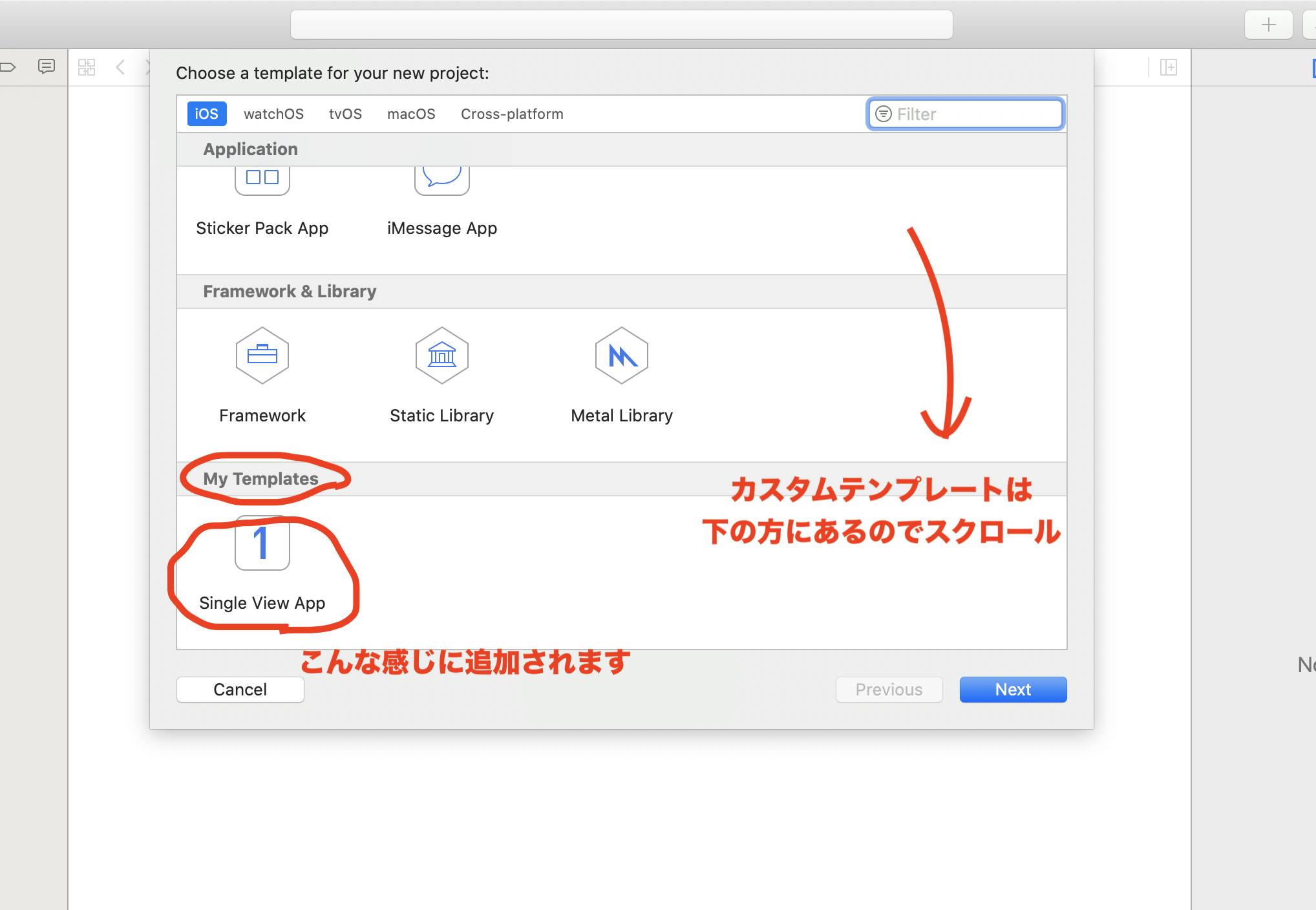The image size is (1316, 910).
Task: Click the comment bubble icon in navigator
Action: click(47, 67)
